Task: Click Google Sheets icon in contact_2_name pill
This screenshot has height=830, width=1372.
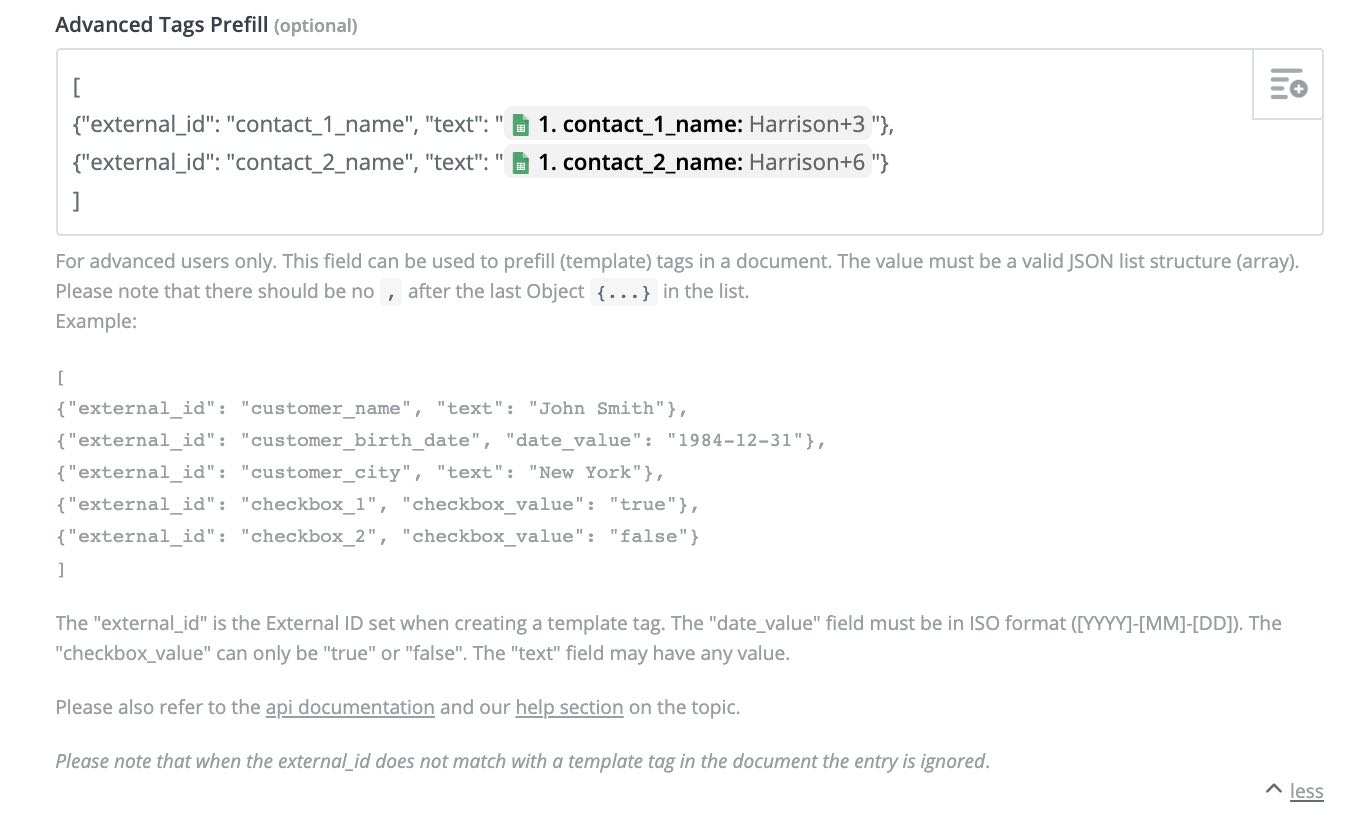Action: click(x=520, y=163)
